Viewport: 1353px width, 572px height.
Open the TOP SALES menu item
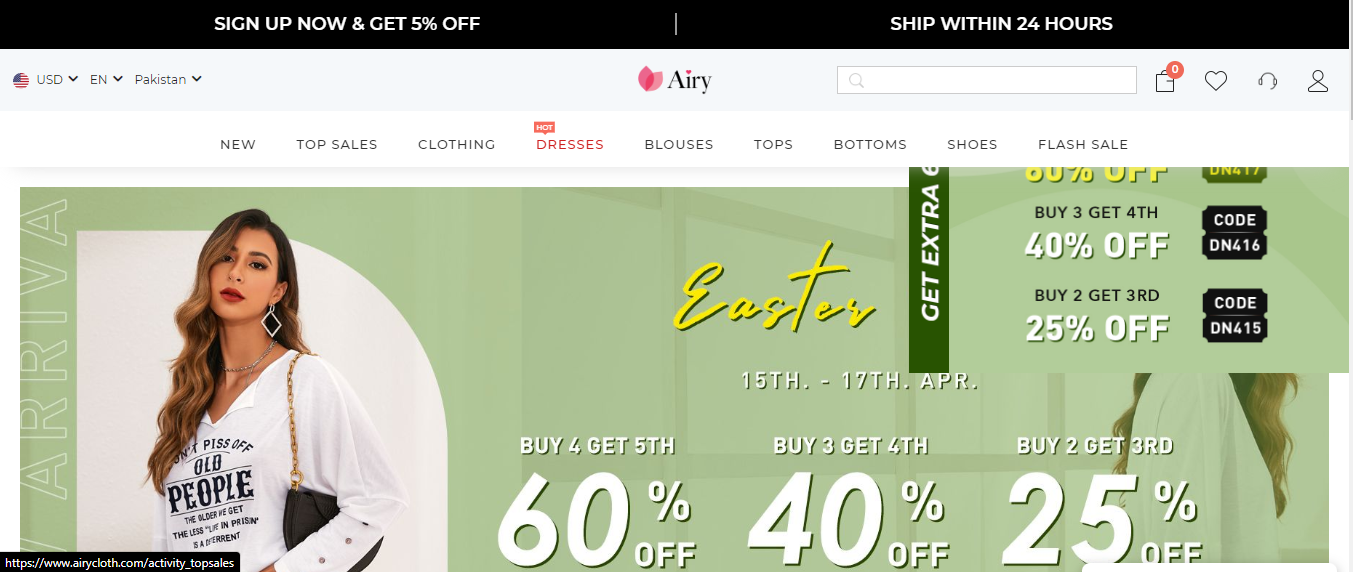[x=337, y=144]
